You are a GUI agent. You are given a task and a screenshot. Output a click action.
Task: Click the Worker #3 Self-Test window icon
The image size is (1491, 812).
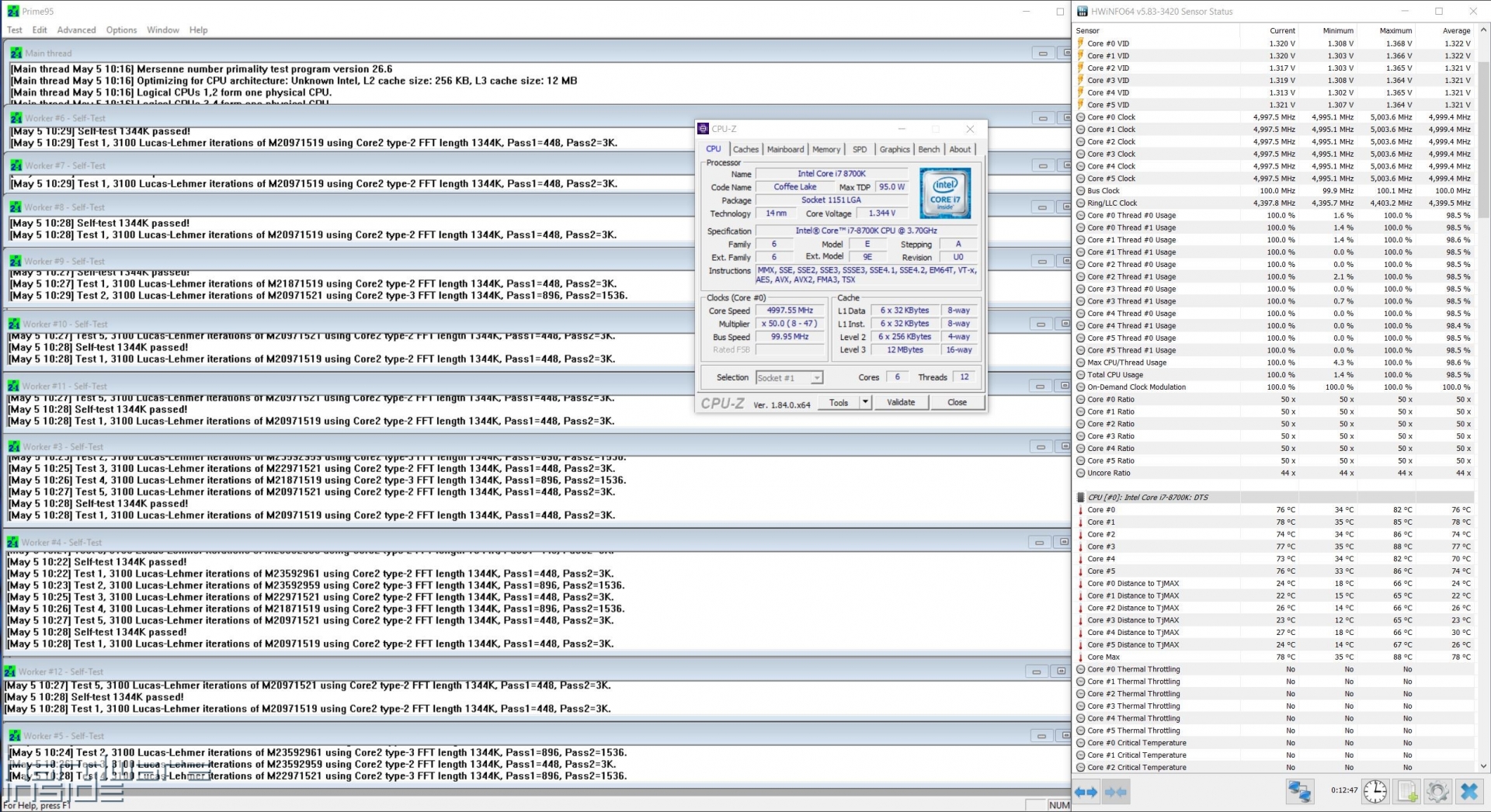14,446
